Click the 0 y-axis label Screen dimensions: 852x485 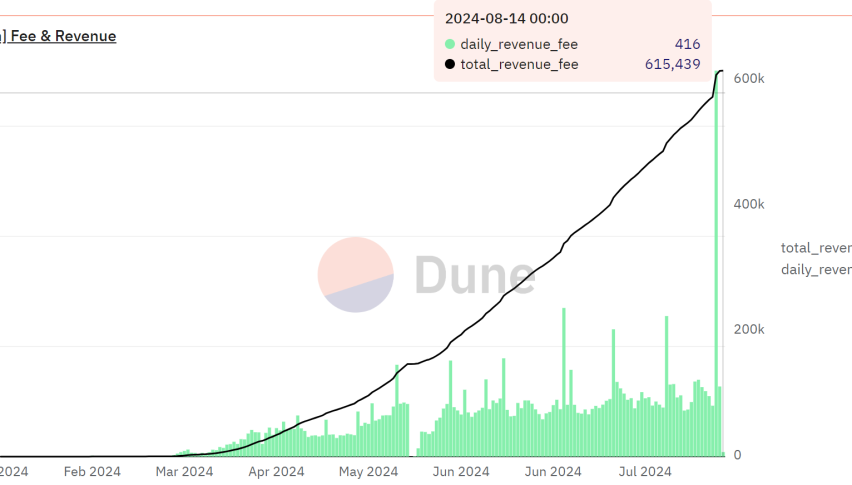[x=737, y=455]
